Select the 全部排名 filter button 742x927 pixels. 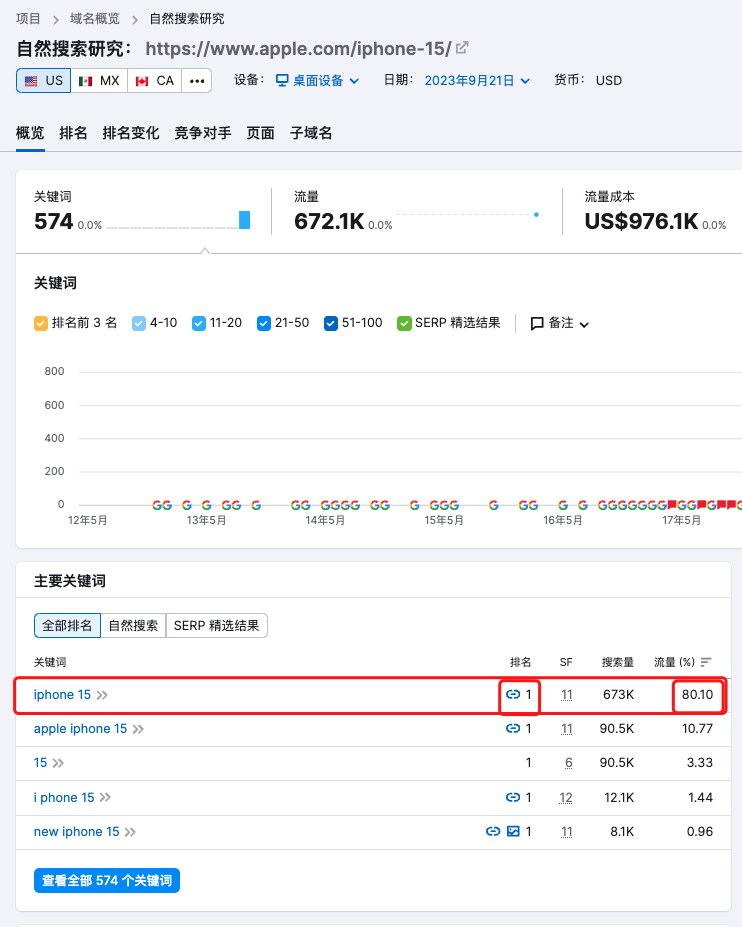(67, 625)
